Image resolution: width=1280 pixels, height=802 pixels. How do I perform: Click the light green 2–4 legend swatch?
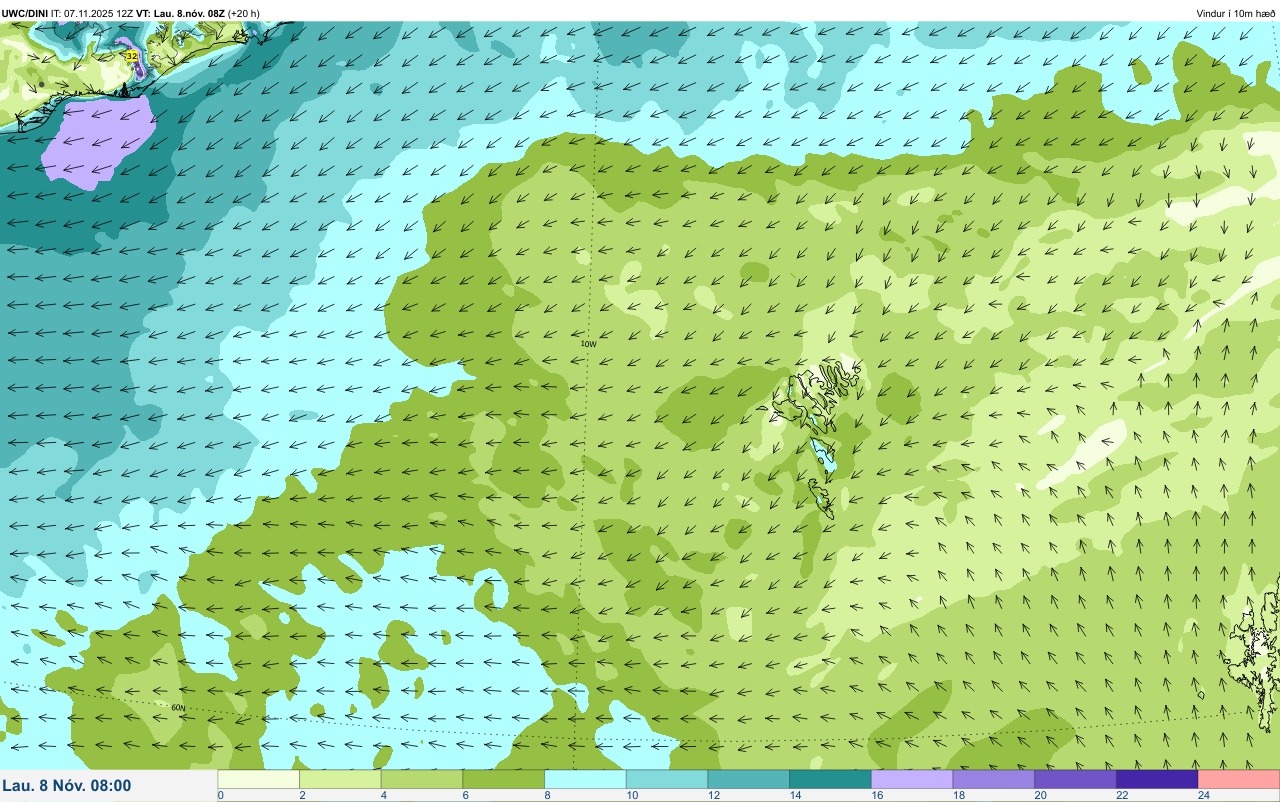pos(341,779)
